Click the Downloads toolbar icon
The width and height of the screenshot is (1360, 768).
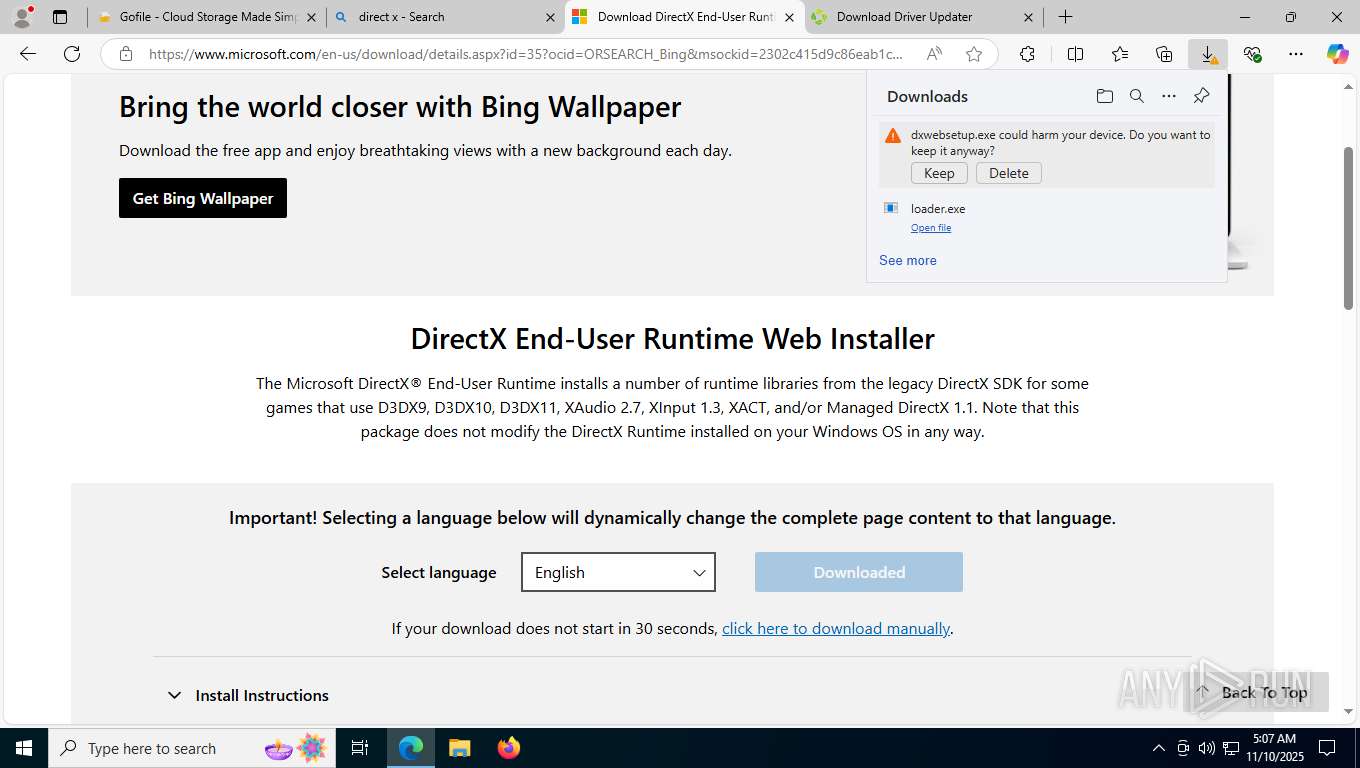[1208, 54]
